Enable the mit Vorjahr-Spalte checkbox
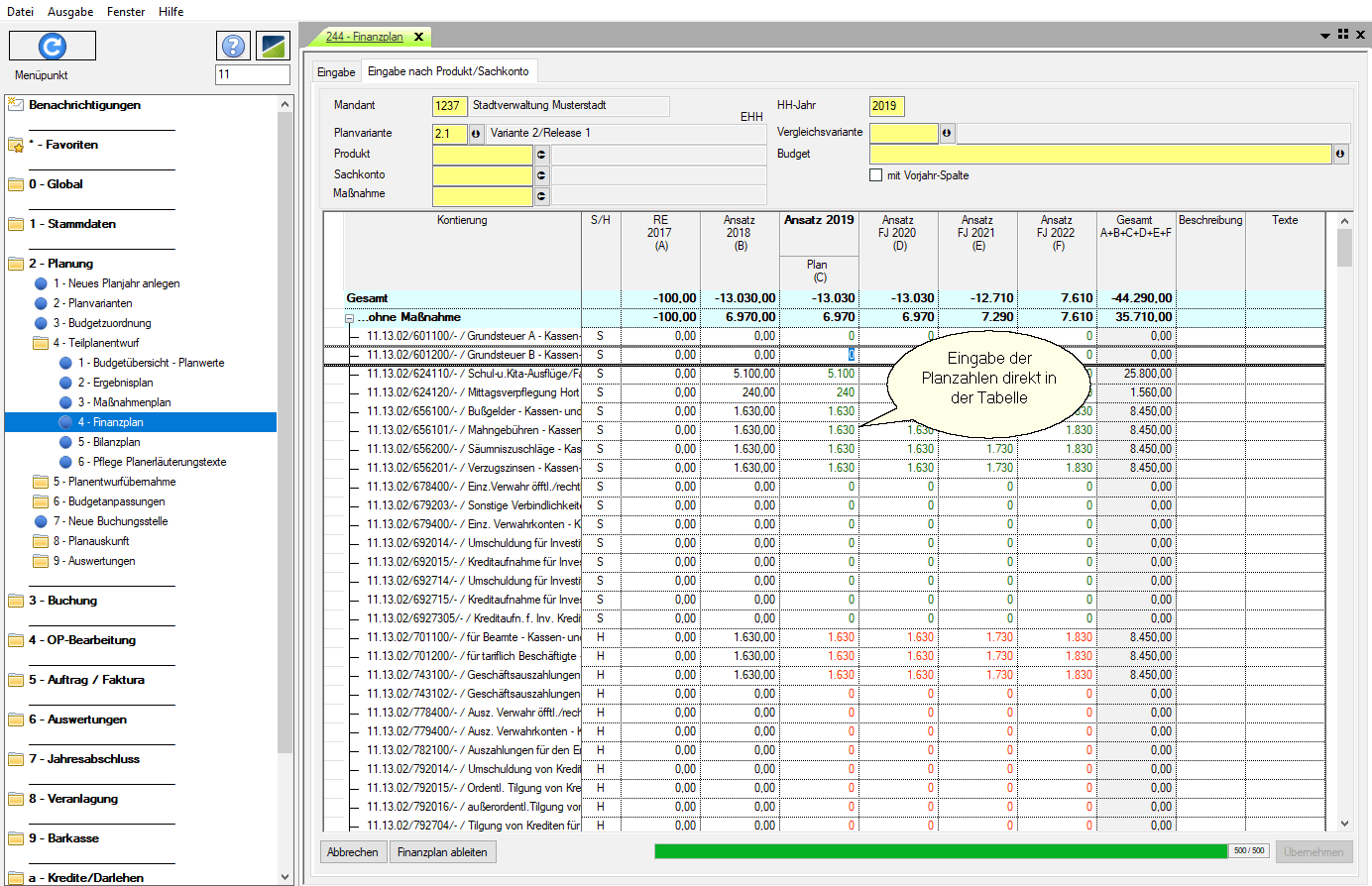This screenshot has height=886, width=1372. 875,175
